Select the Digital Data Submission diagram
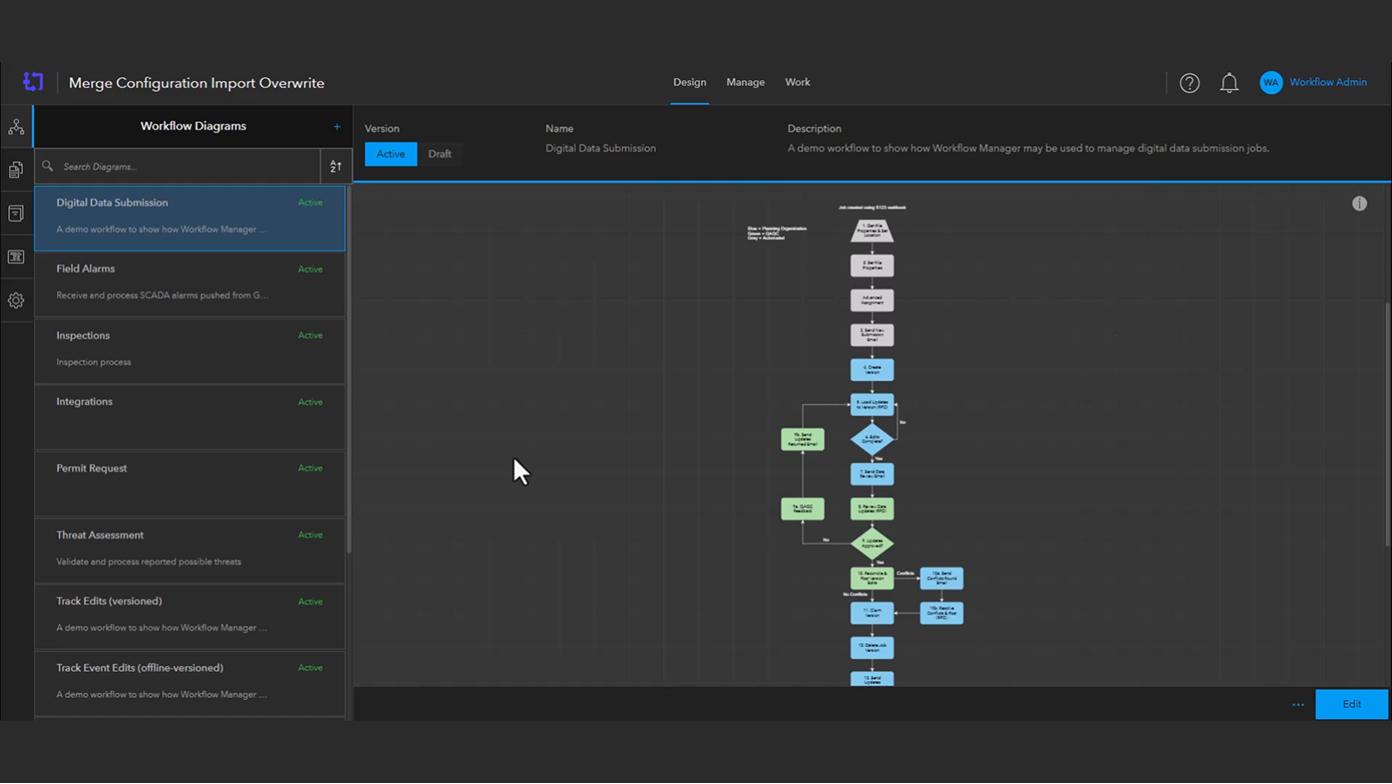 click(x=190, y=217)
